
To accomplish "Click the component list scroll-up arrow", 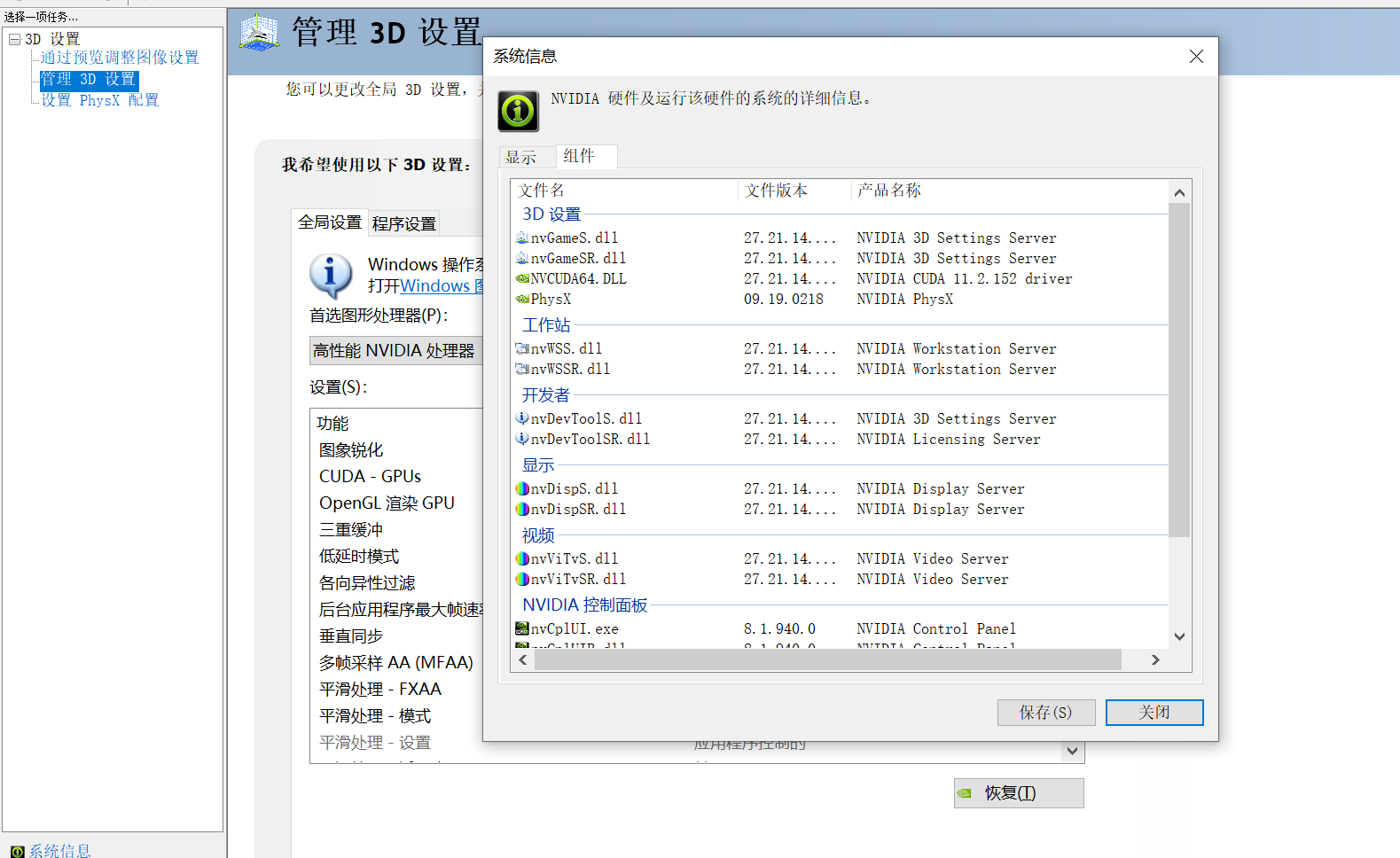I will [x=1179, y=192].
